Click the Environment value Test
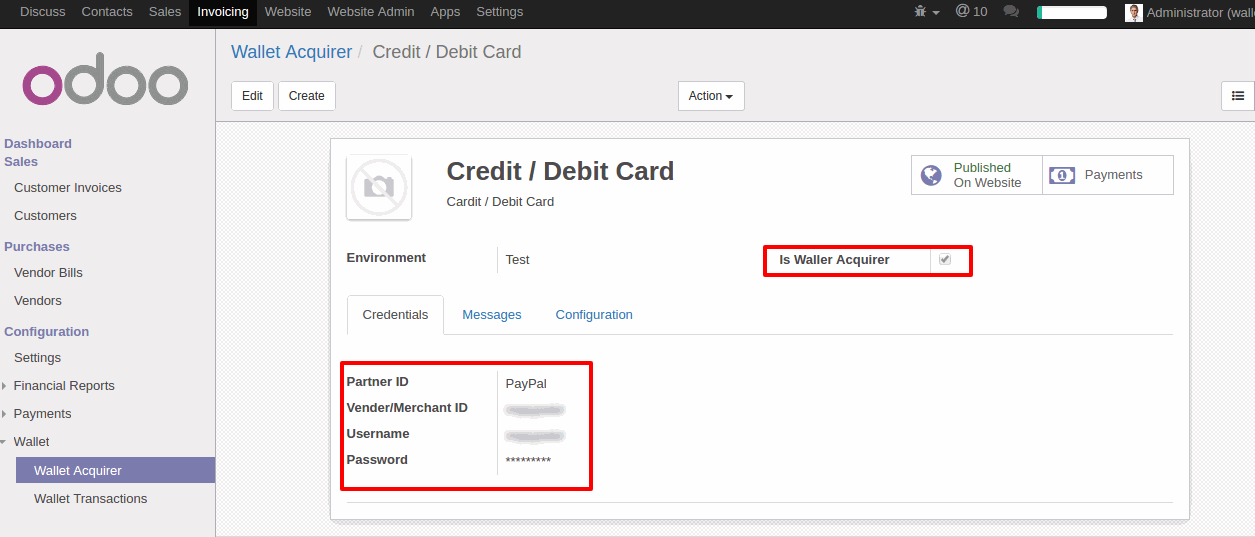Viewport: 1255px width, 537px height. pyautogui.click(x=517, y=260)
